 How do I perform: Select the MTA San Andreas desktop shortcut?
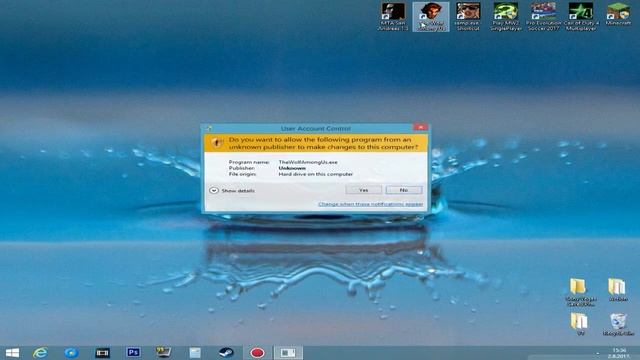click(393, 17)
